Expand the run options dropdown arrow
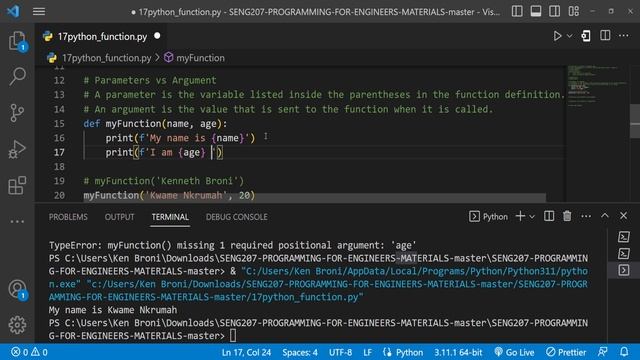 coord(569,36)
